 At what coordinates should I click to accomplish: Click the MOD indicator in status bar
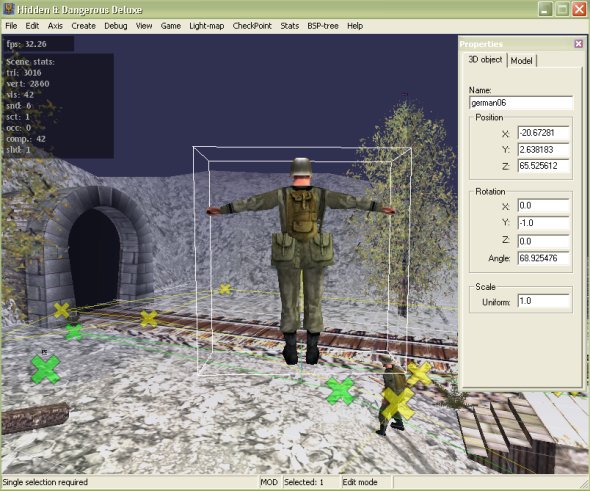[x=269, y=482]
